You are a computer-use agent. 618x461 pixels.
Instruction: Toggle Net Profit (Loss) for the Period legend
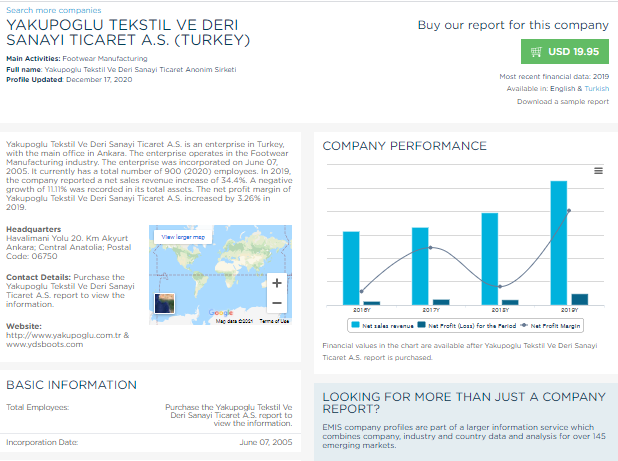coord(463,325)
